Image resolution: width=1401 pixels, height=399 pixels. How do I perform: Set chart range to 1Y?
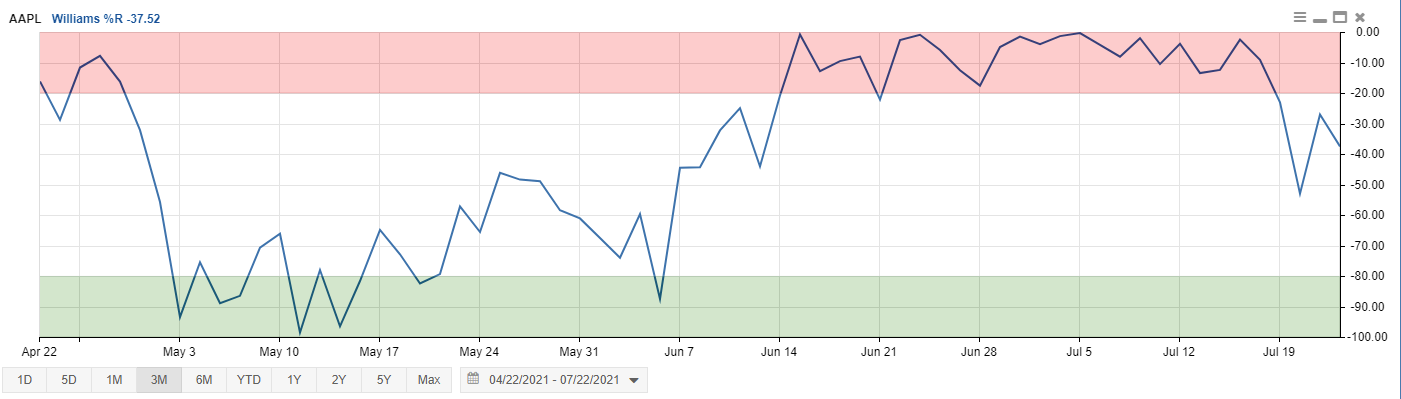pyautogui.click(x=294, y=380)
